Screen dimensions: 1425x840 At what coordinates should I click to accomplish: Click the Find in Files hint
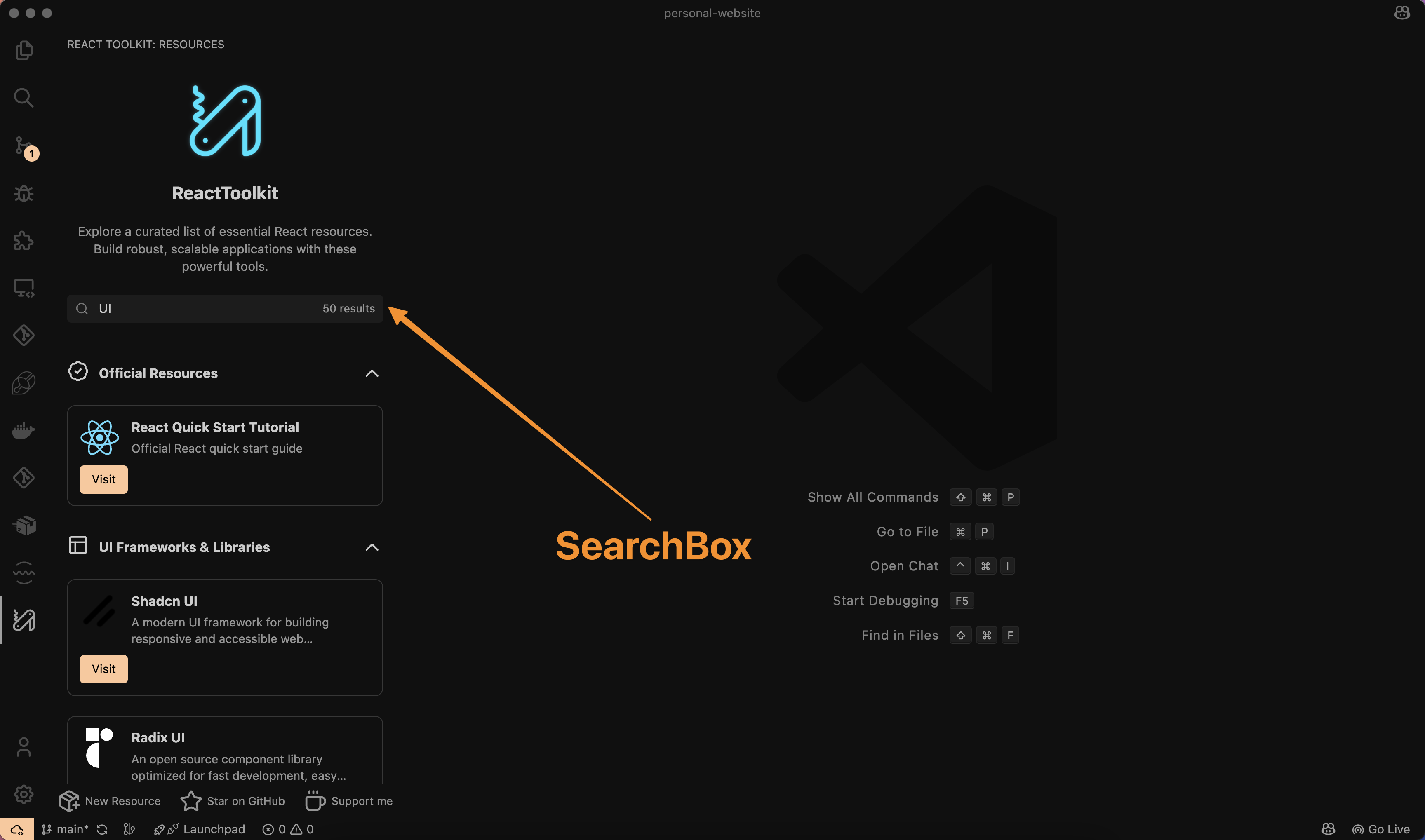coord(900,635)
